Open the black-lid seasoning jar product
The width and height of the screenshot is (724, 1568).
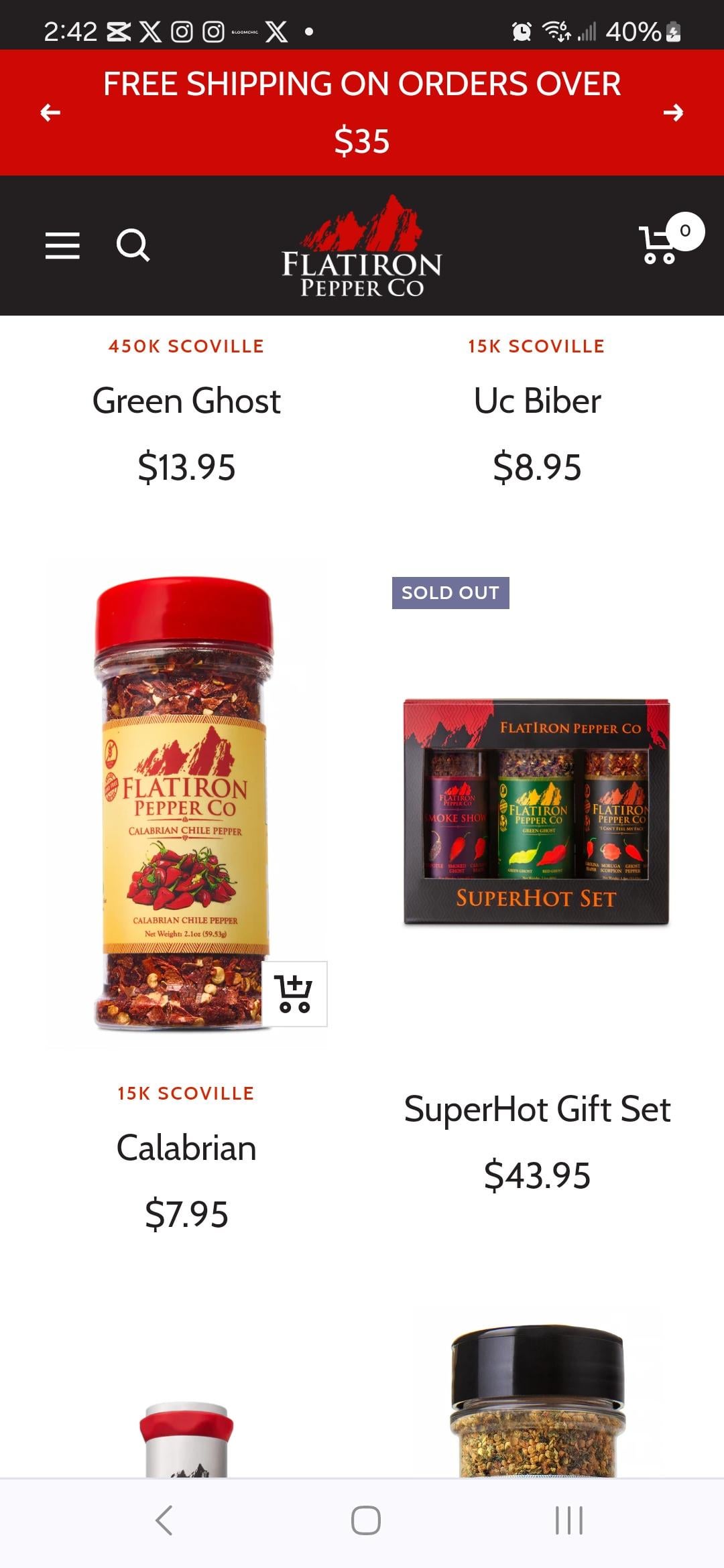coord(538,1400)
